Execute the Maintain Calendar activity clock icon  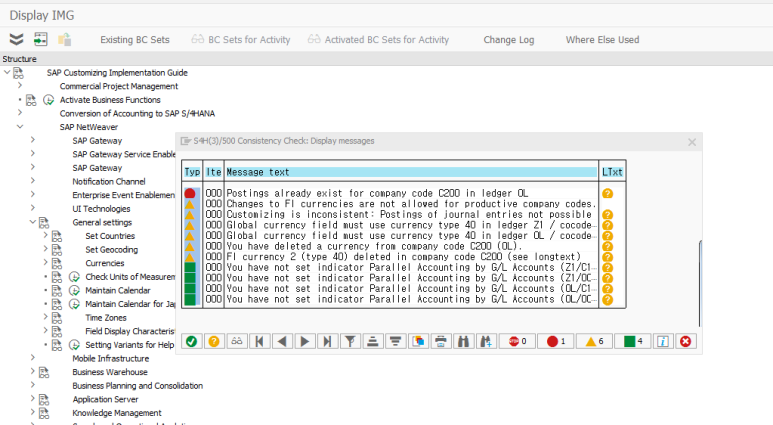click(x=74, y=290)
